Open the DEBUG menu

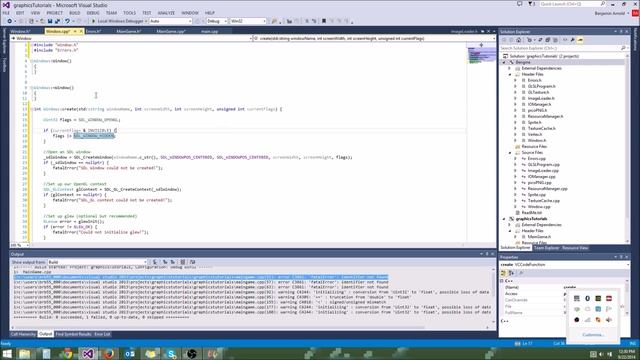point(93,13)
